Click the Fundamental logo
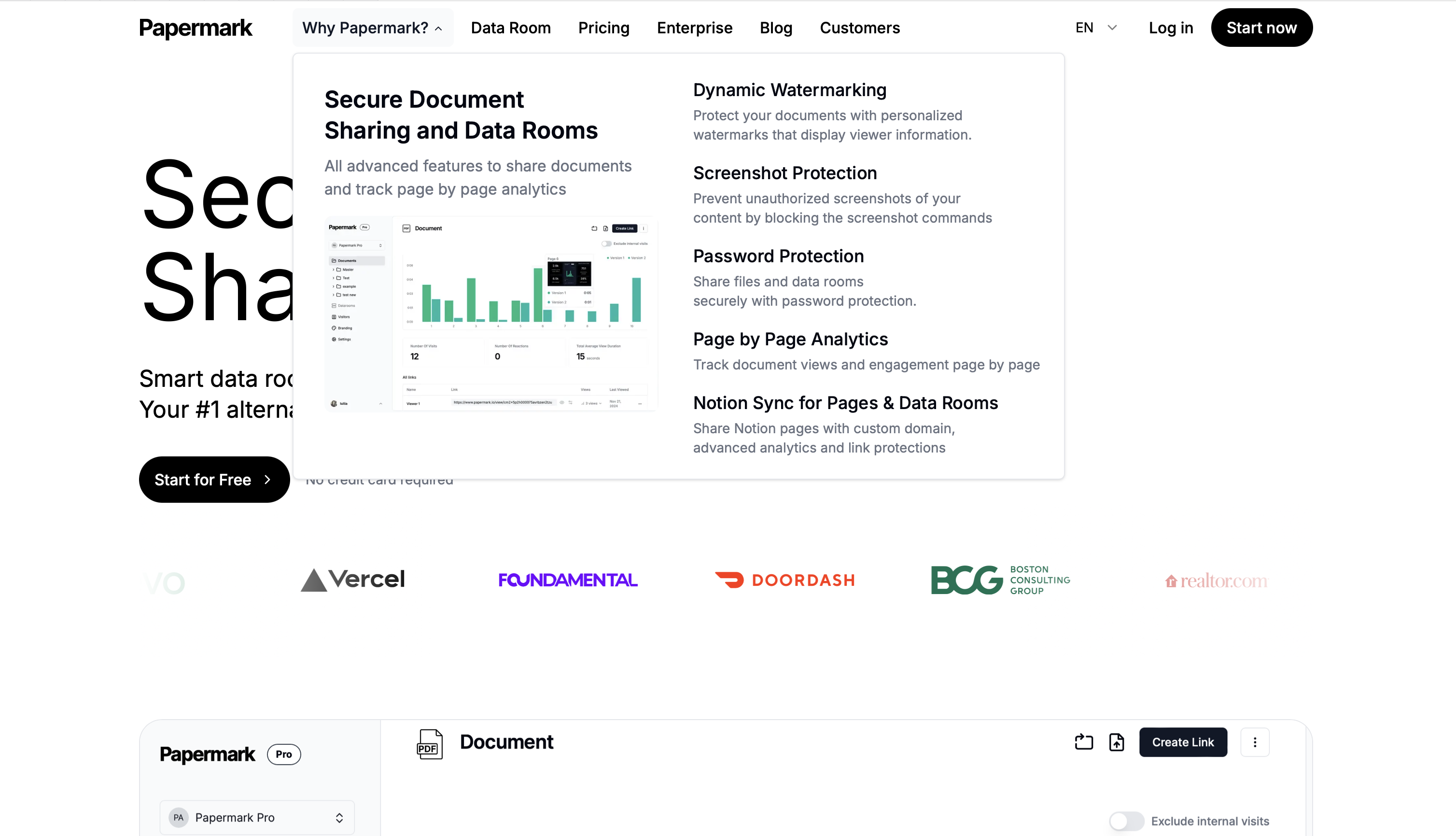Screen dimensions: 1456x836 tap(568, 580)
